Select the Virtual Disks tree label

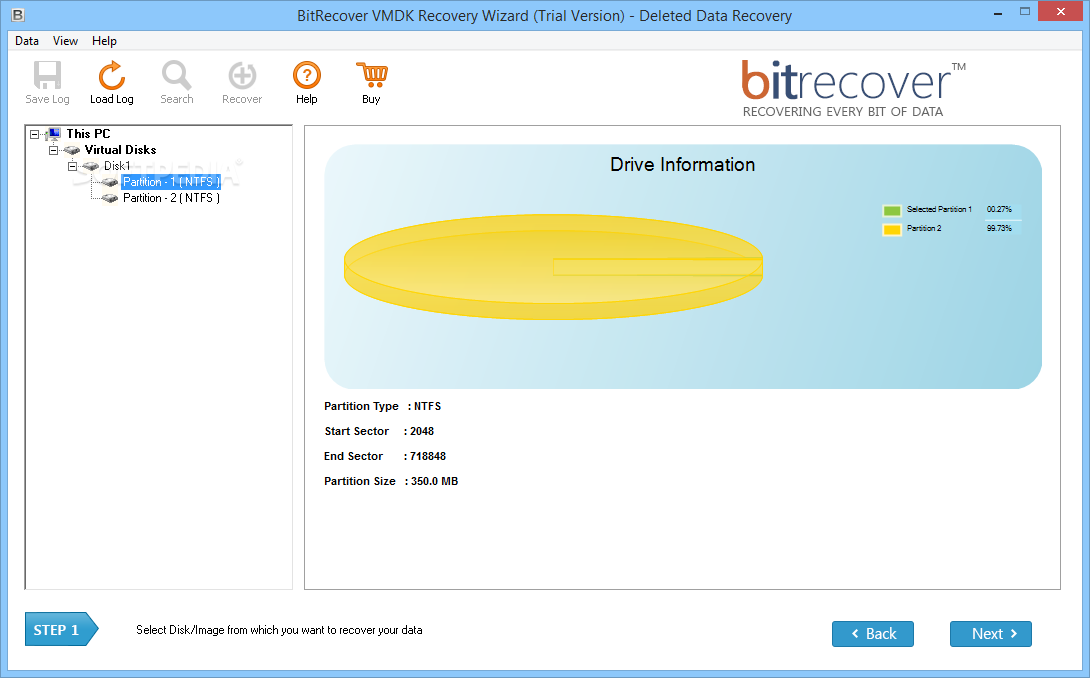coord(120,150)
